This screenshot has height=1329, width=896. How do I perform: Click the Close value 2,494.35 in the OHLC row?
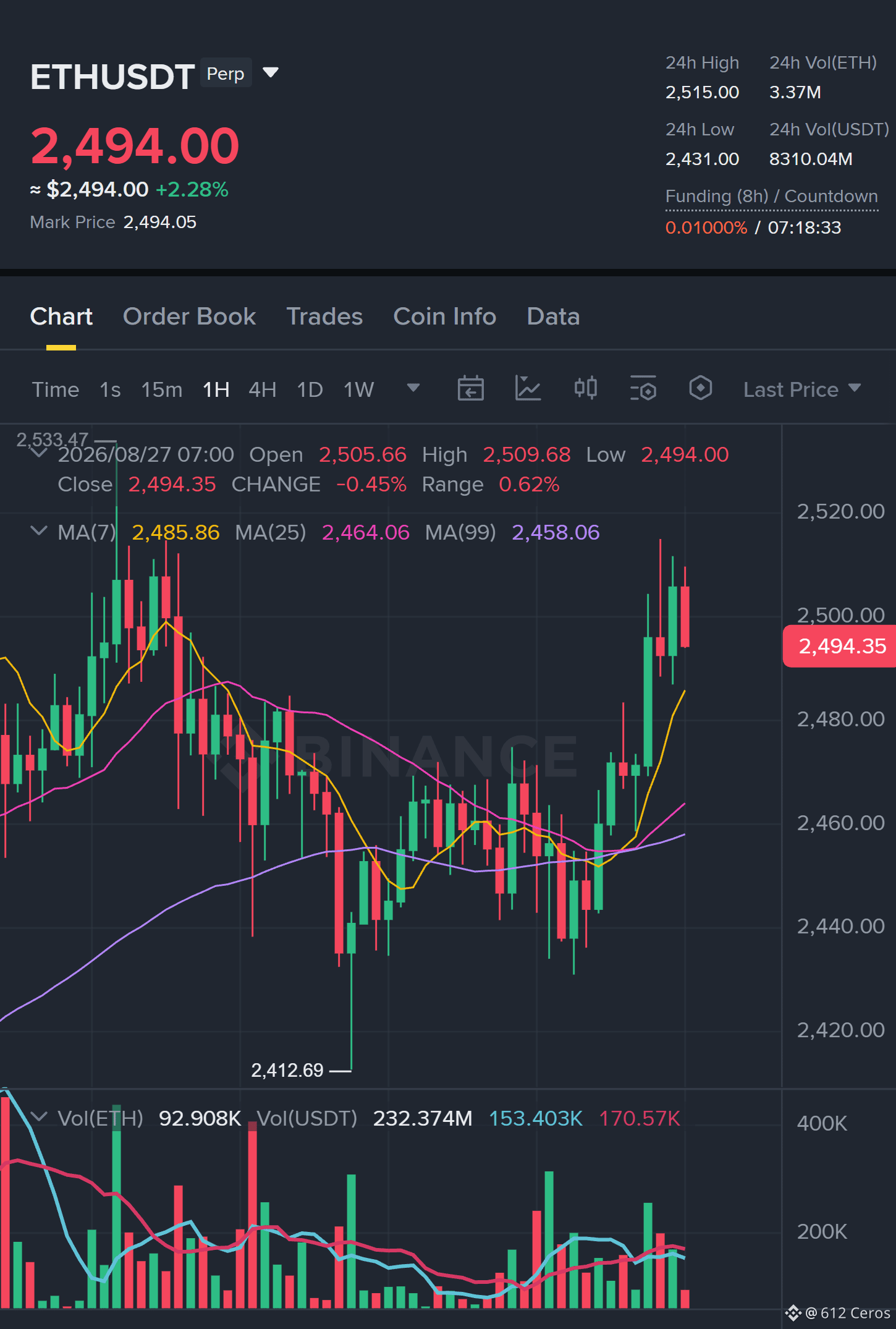pyautogui.click(x=172, y=485)
